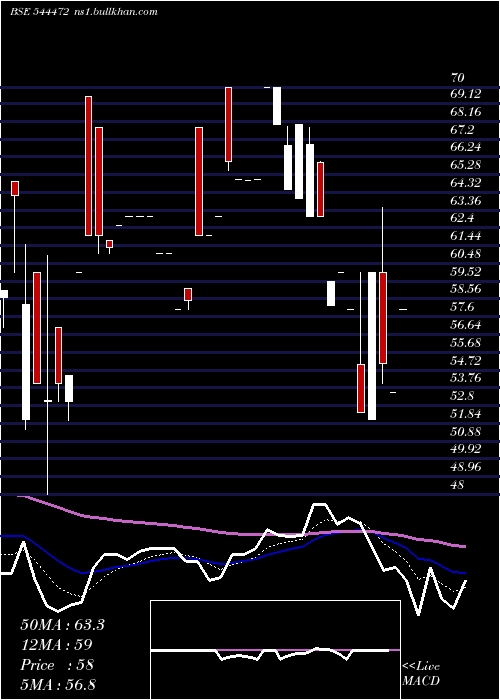Click the 'Price : 58' readout

click(x=57, y=665)
